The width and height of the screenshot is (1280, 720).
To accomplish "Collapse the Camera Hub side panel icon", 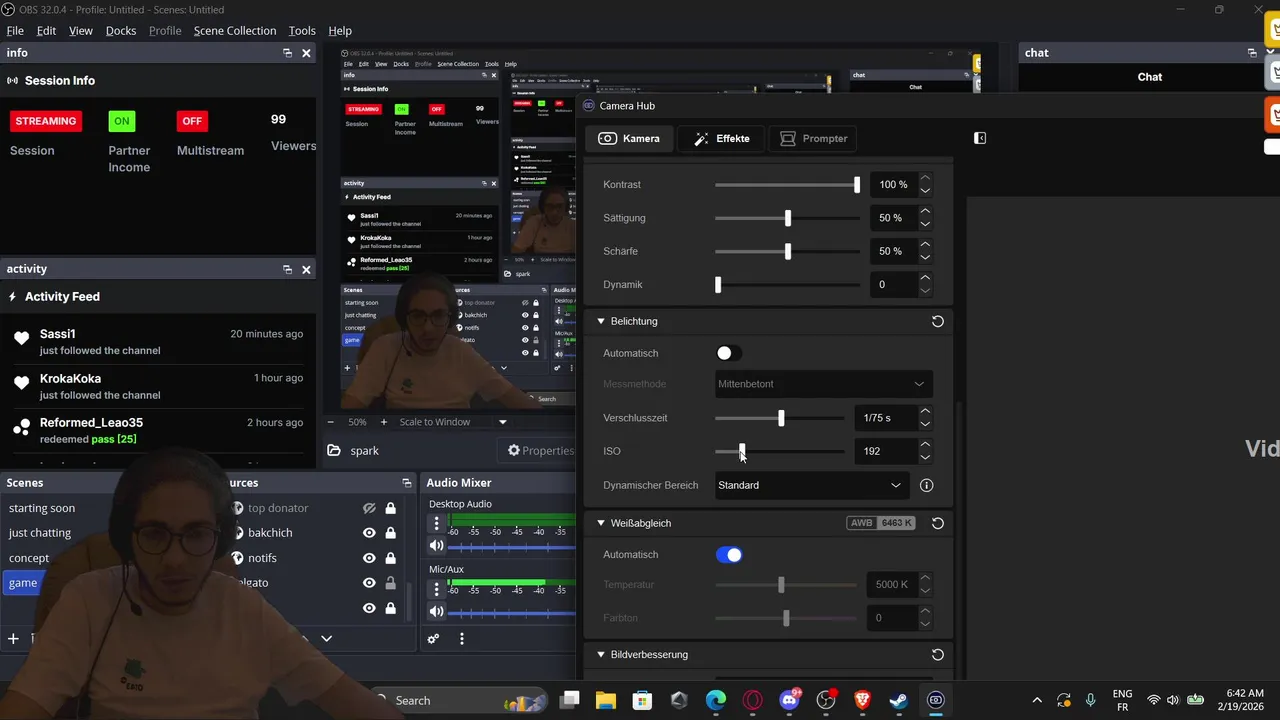I will [x=980, y=138].
